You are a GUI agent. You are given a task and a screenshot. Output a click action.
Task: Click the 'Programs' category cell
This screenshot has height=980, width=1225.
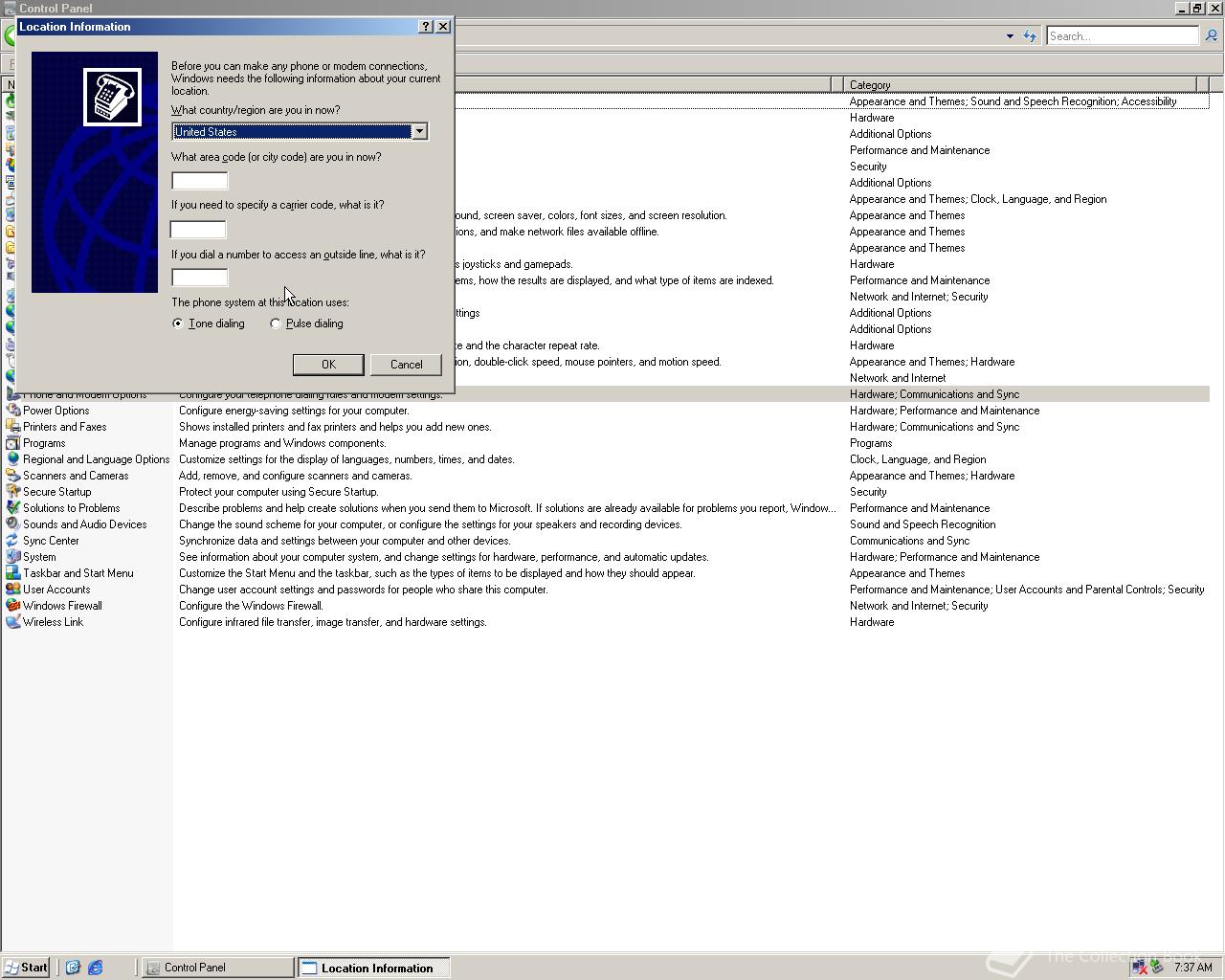pyautogui.click(x=871, y=443)
